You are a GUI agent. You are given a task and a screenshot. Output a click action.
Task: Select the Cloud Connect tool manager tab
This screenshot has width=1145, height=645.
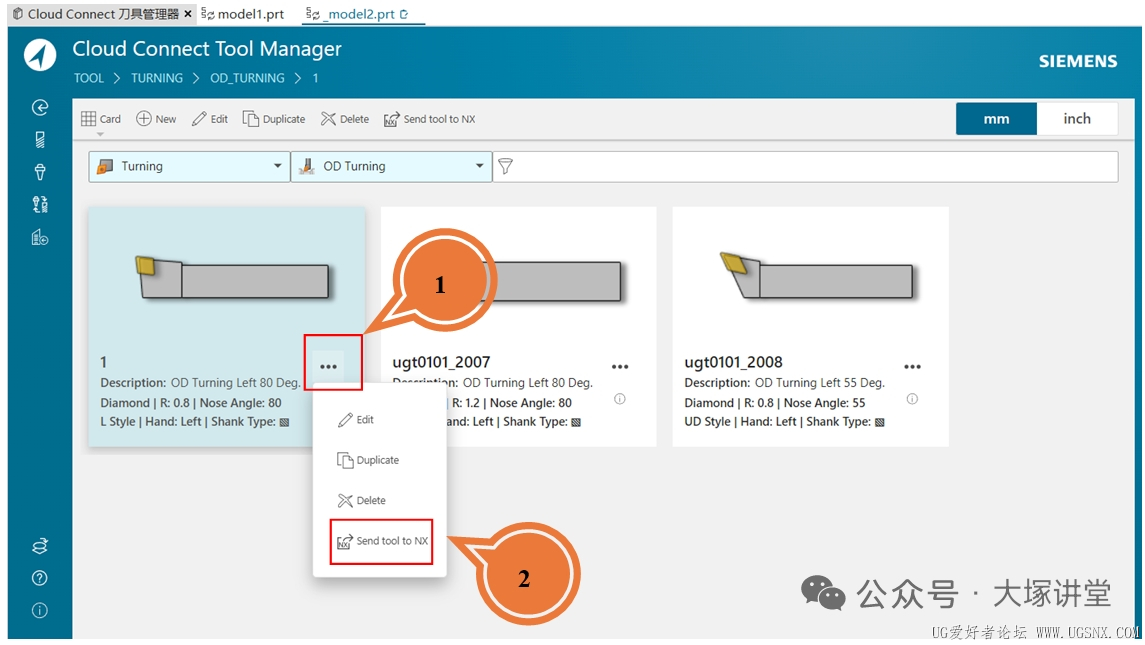click(96, 14)
